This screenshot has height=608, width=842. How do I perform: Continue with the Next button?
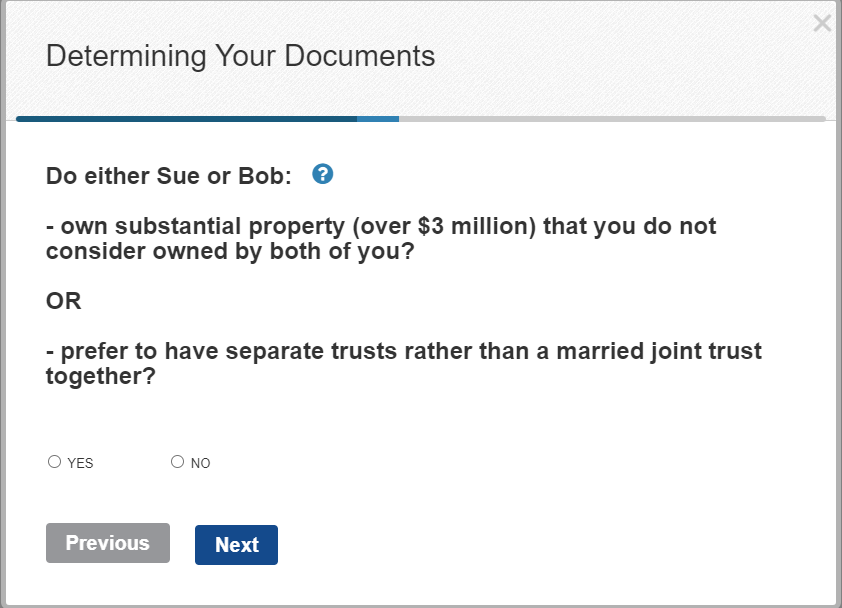click(x=236, y=545)
